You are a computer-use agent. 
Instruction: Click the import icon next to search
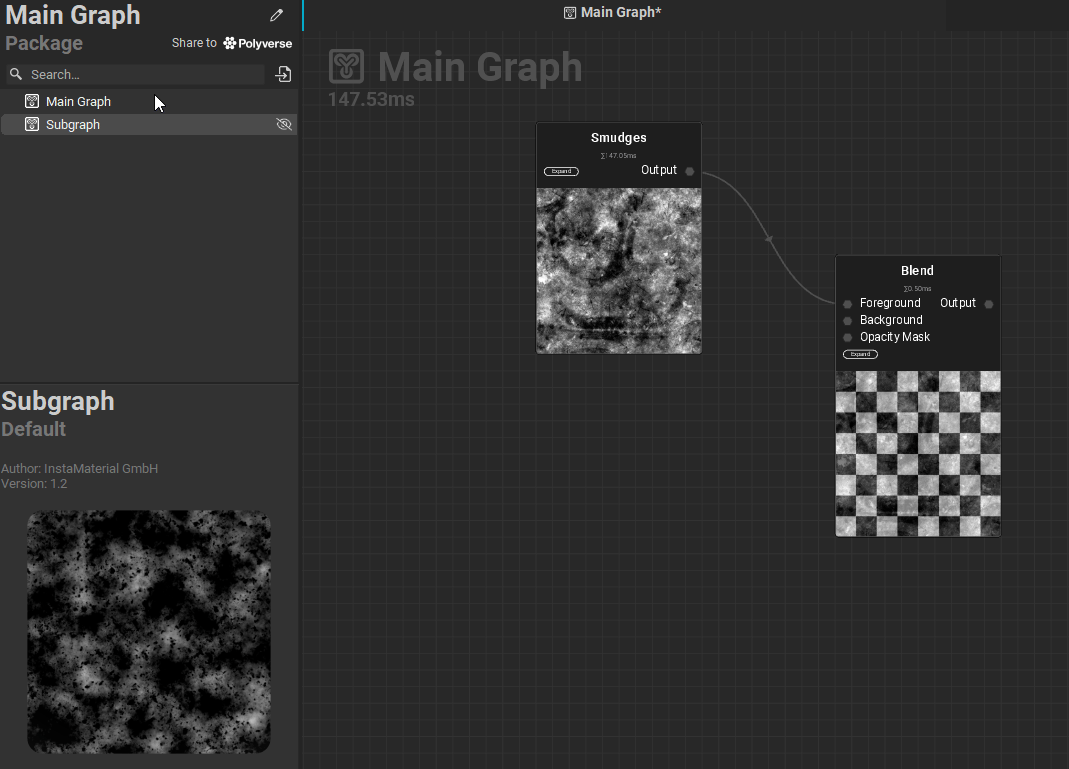pos(283,74)
